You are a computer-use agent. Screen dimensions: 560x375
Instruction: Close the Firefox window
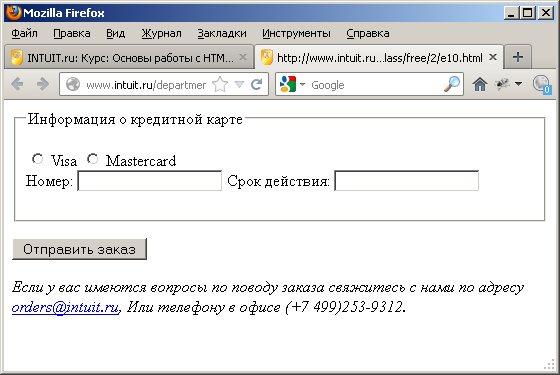(546, 13)
